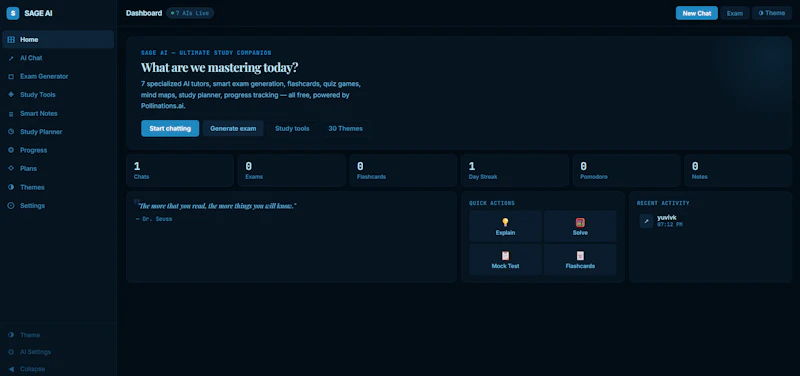Click the Home grid icon in sidebar

tap(11, 40)
